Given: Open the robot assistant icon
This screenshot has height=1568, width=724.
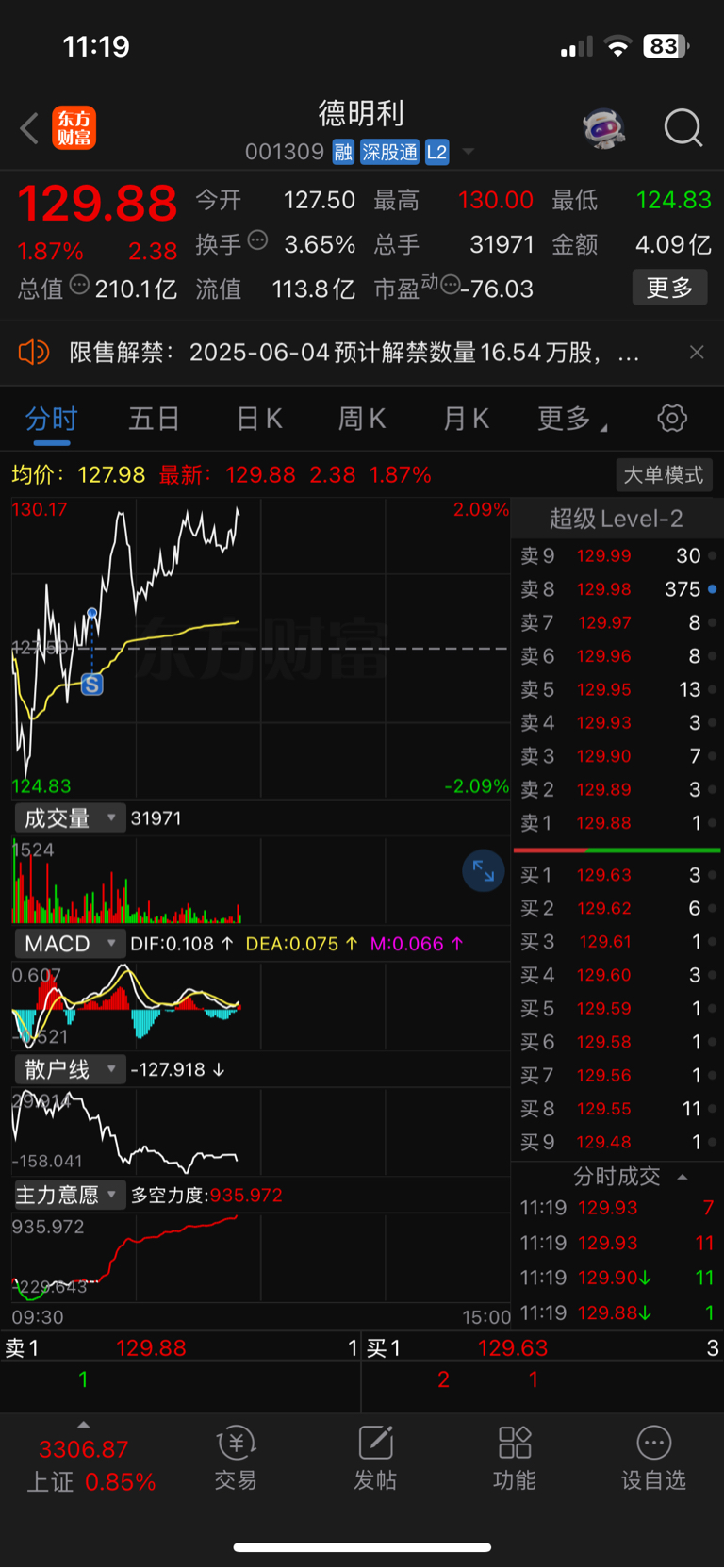Looking at the screenshot, I should [604, 128].
